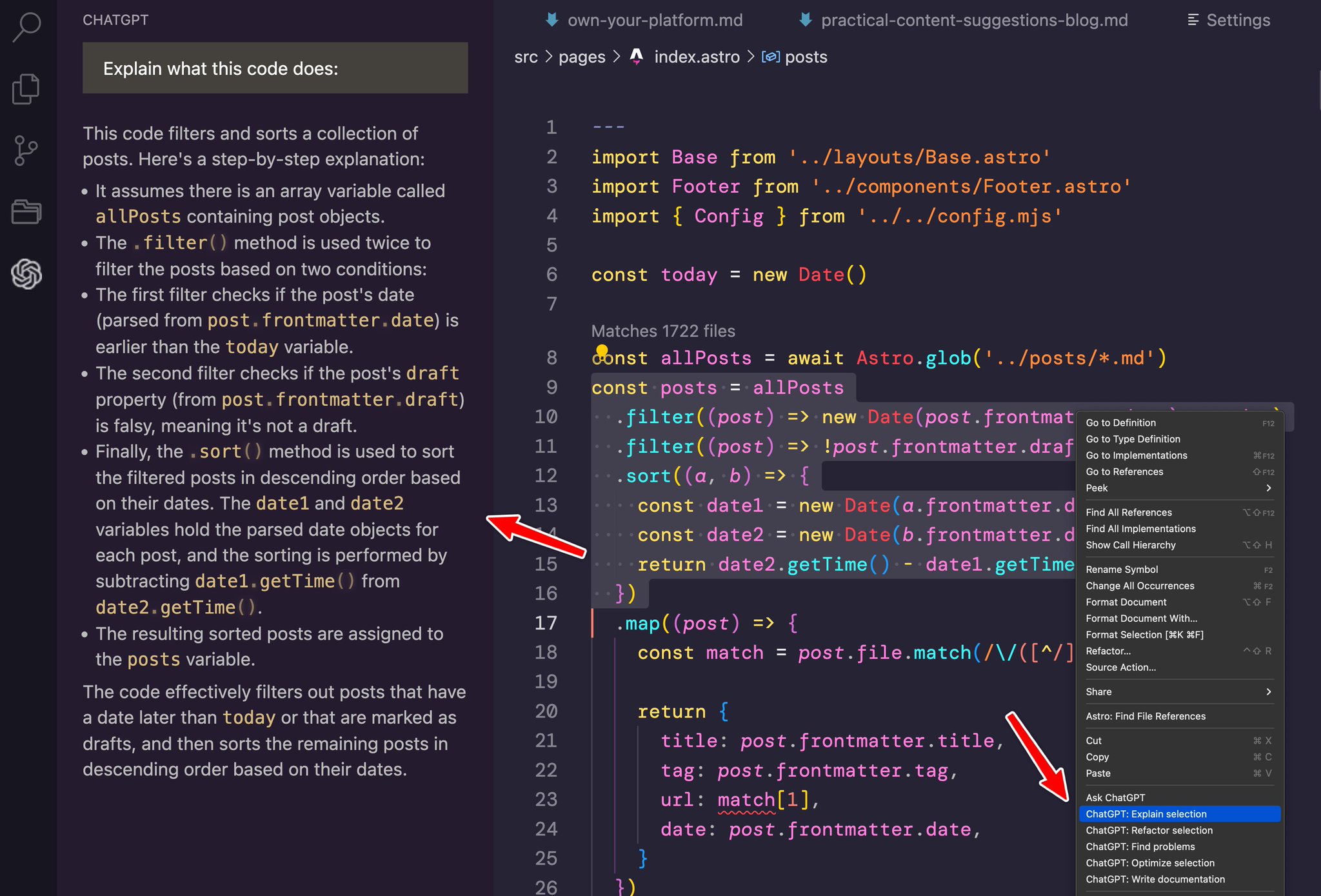Click line number 8 in gutter
Screen dimensions: 1321x896
coord(551,357)
